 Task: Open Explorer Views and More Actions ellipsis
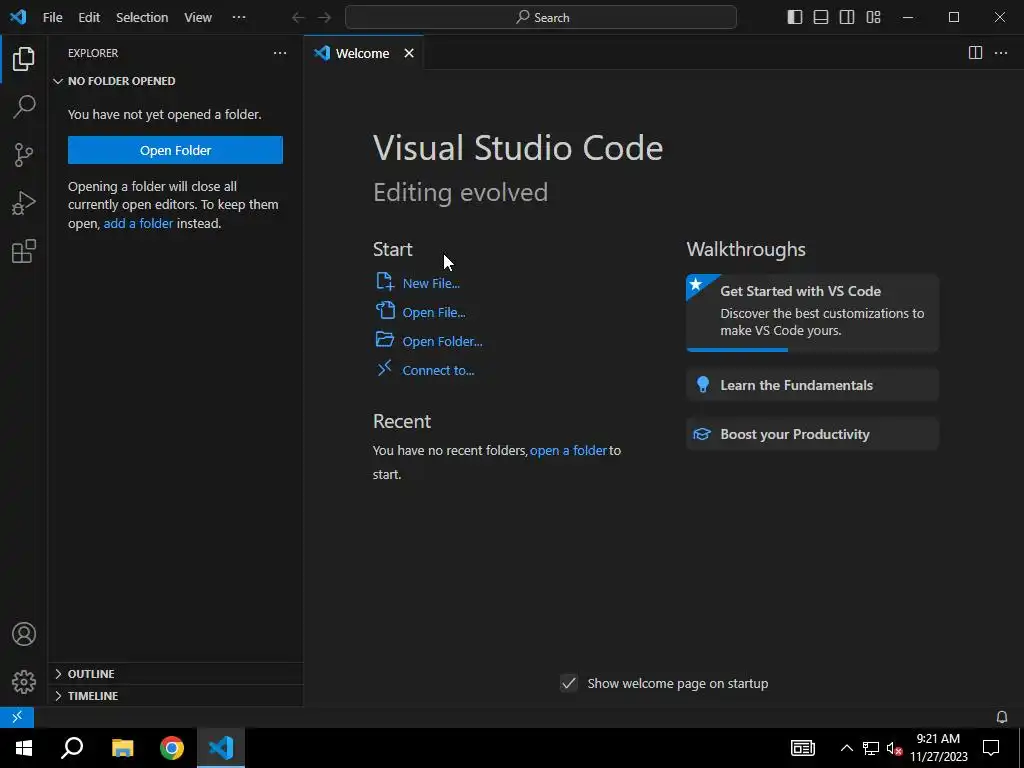(x=280, y=53)
